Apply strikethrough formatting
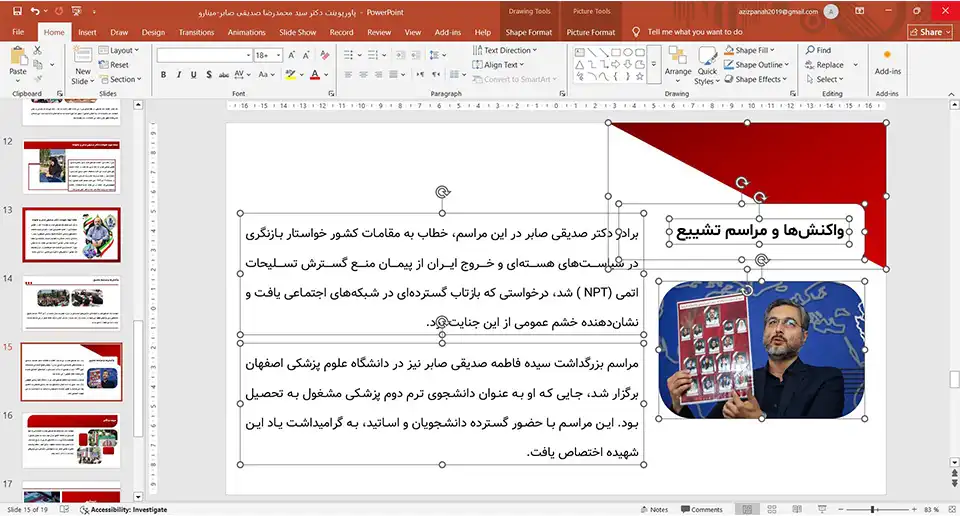Viewport: 960px width, 516px height. click(223, 75)
